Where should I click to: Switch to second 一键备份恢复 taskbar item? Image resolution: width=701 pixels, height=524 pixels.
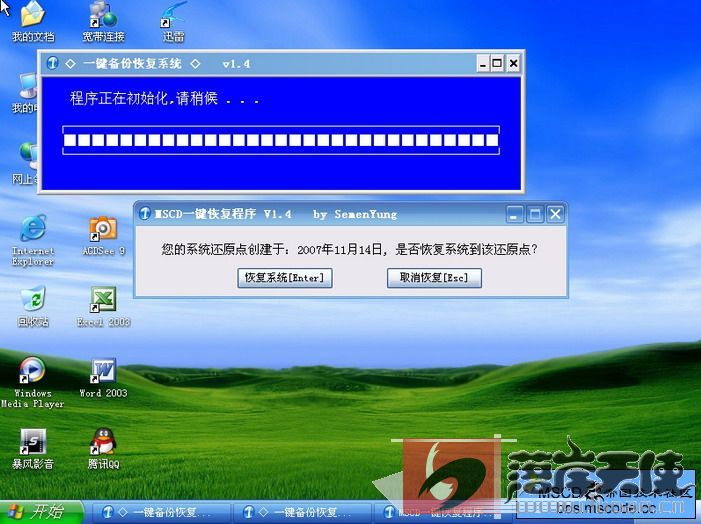(302, 512)
